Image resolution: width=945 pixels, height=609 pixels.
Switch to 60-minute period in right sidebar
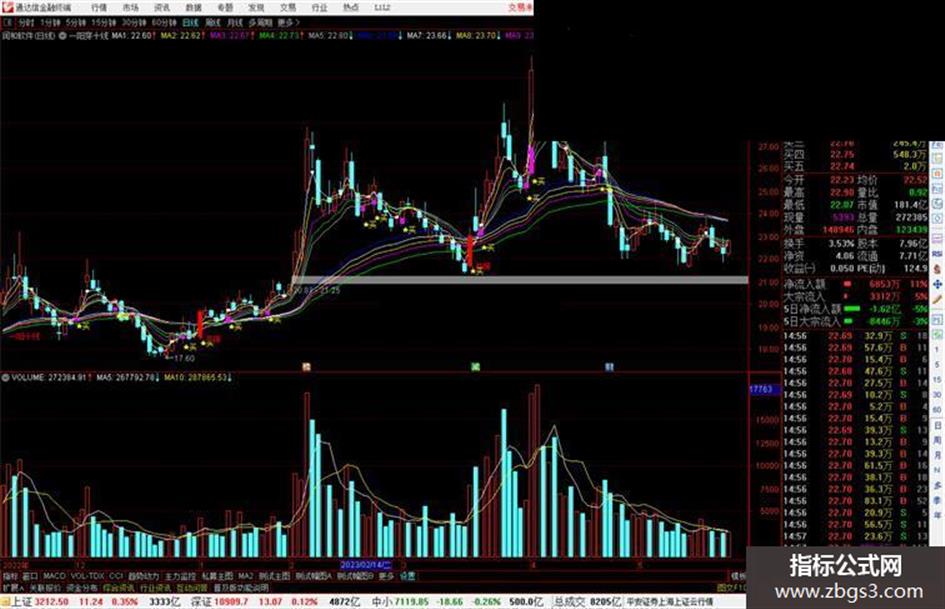point(937,409)
